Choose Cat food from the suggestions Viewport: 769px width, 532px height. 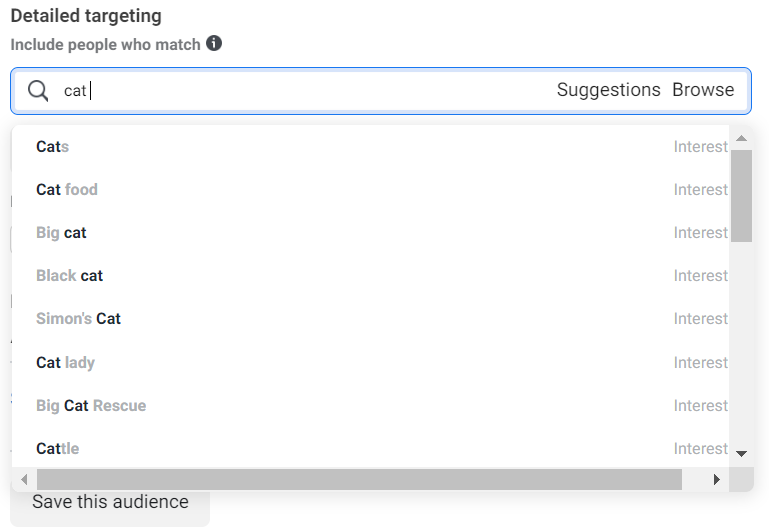[x=67, y=190]
